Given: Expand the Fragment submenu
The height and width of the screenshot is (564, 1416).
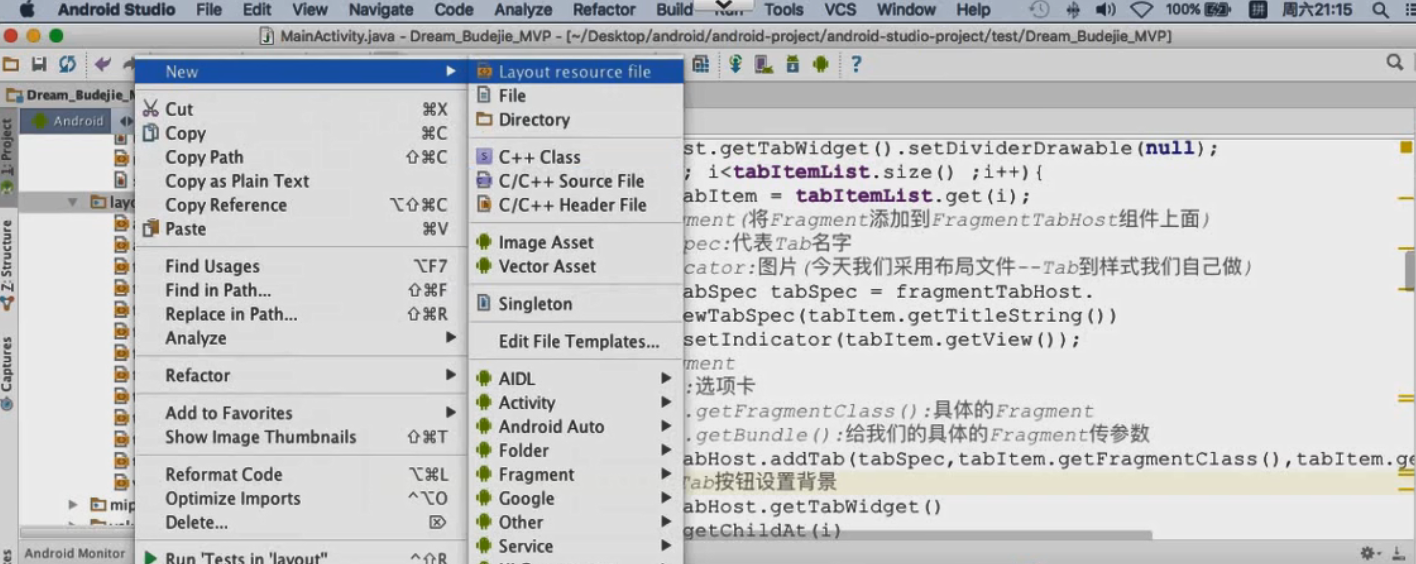Looking at the screenshot, I should pyautogui.click(x=576, y=475).
